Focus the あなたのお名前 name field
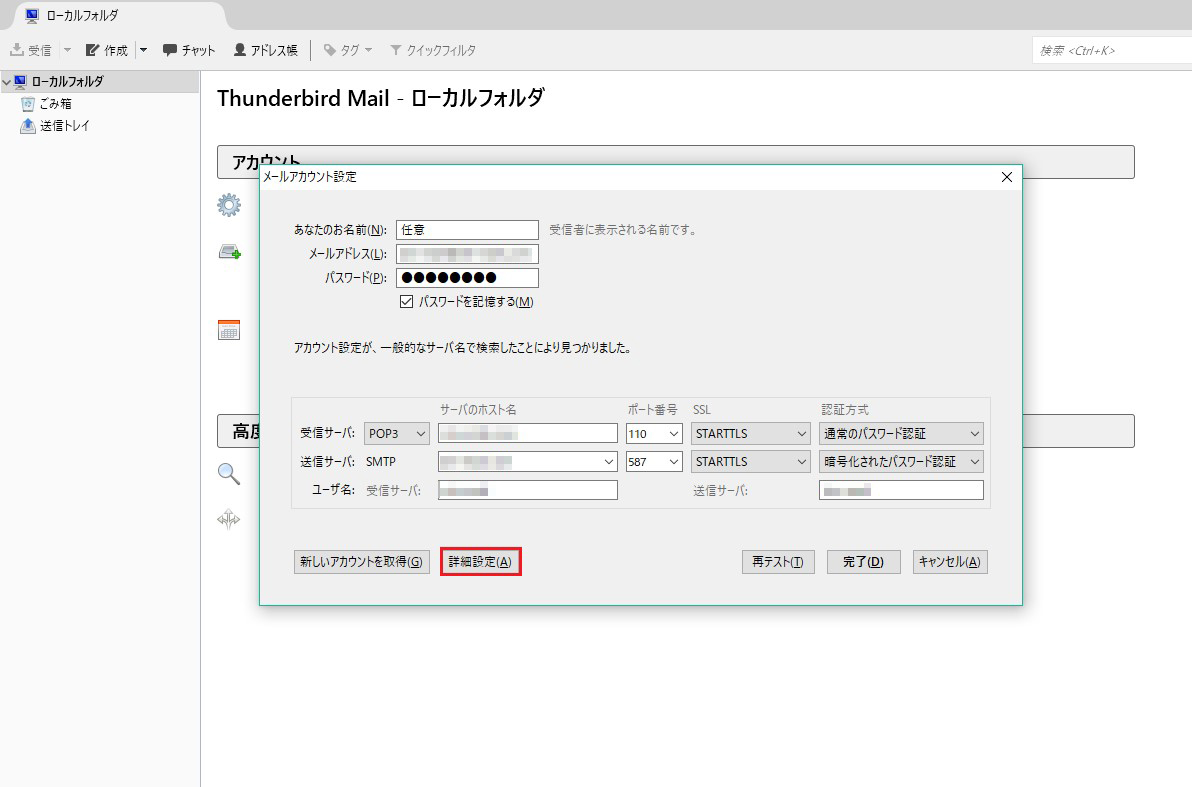 [468, 230]
